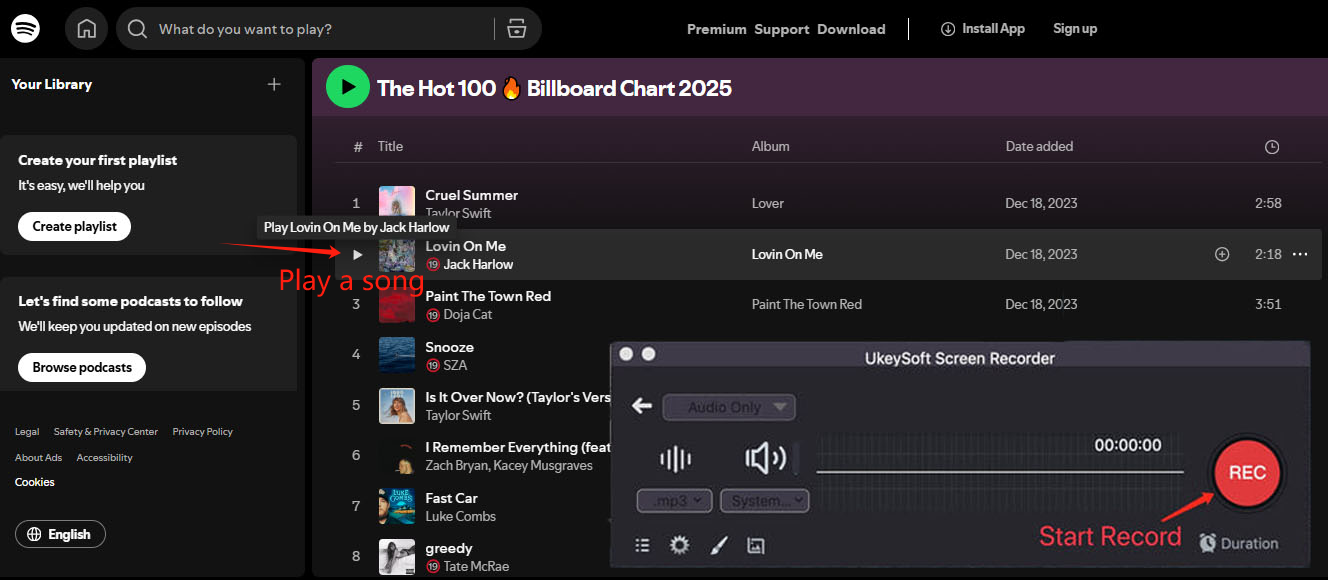The height and width of the screenshot is (580, 1328).
Task: Click the Browse podcasts button
Action: tap(82, 367)
